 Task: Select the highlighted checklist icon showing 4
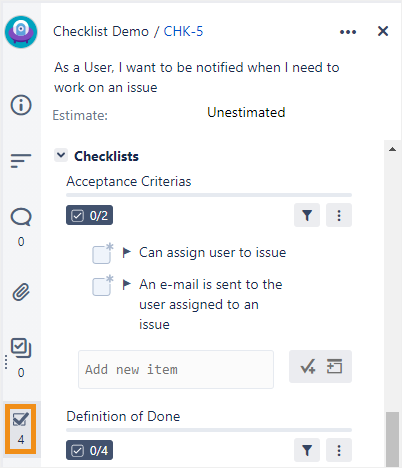click(21, 429)
